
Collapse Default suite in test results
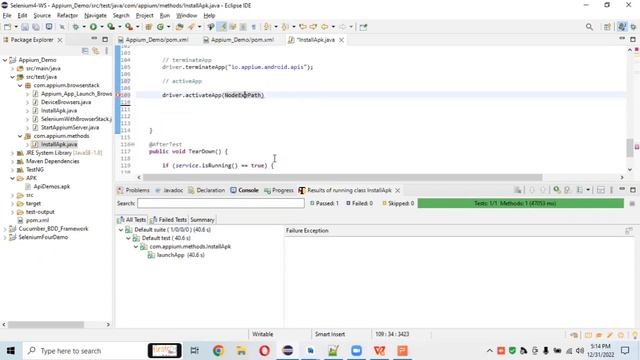click(121, 230)
